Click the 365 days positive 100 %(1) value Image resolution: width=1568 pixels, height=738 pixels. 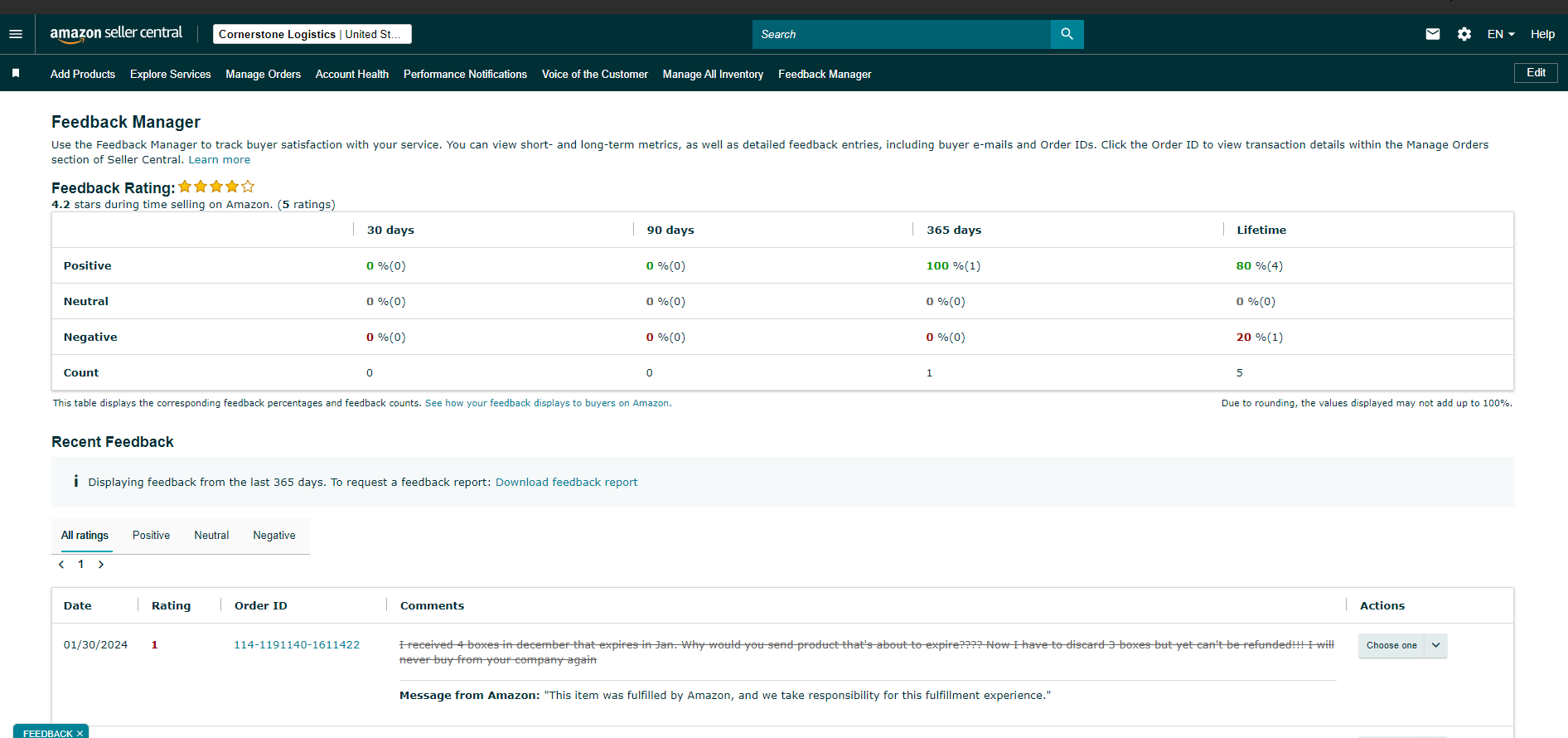953,266
